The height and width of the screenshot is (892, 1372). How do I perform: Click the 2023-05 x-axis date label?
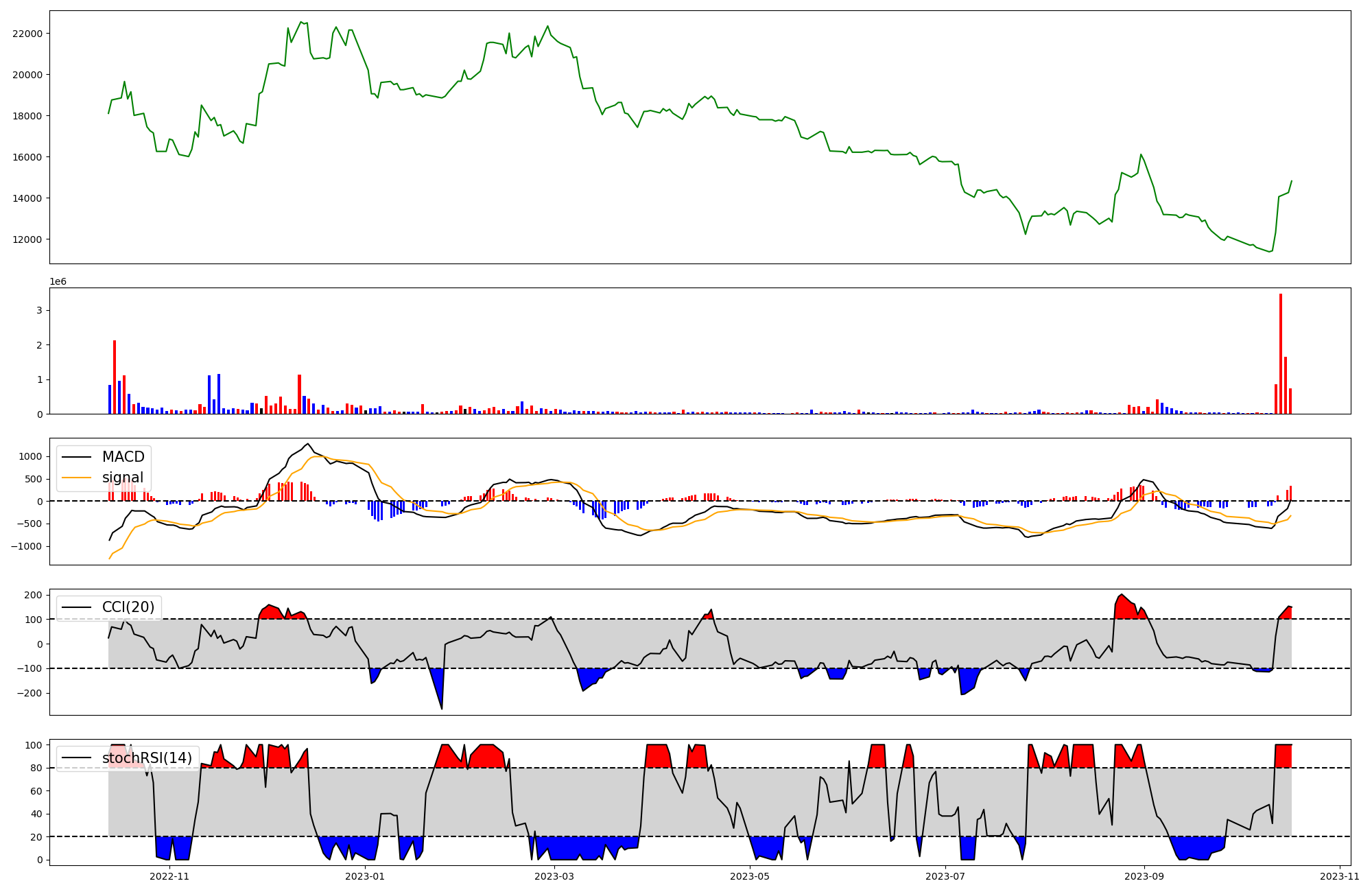[750, 876]
